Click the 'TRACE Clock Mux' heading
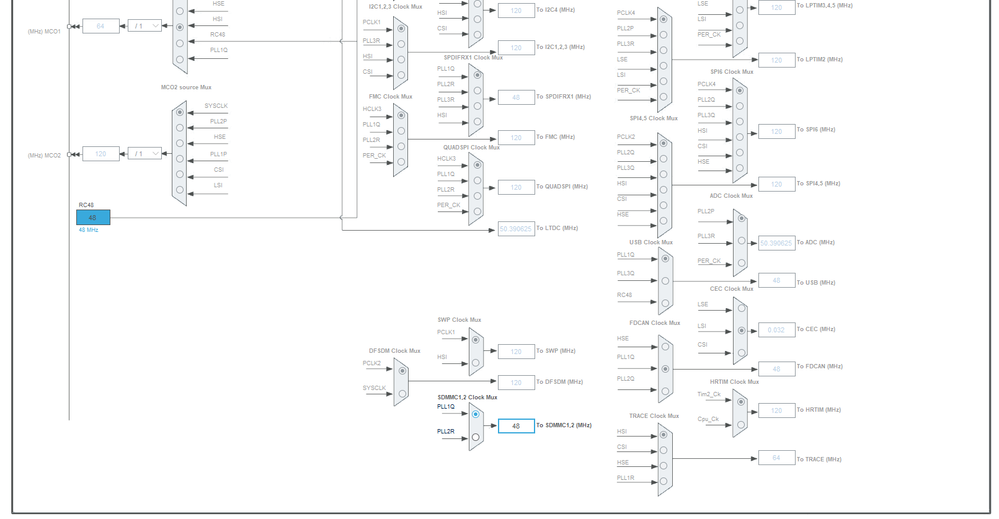Image resolution: width=999 pixels, height=519 pixels. pos(654,416)
